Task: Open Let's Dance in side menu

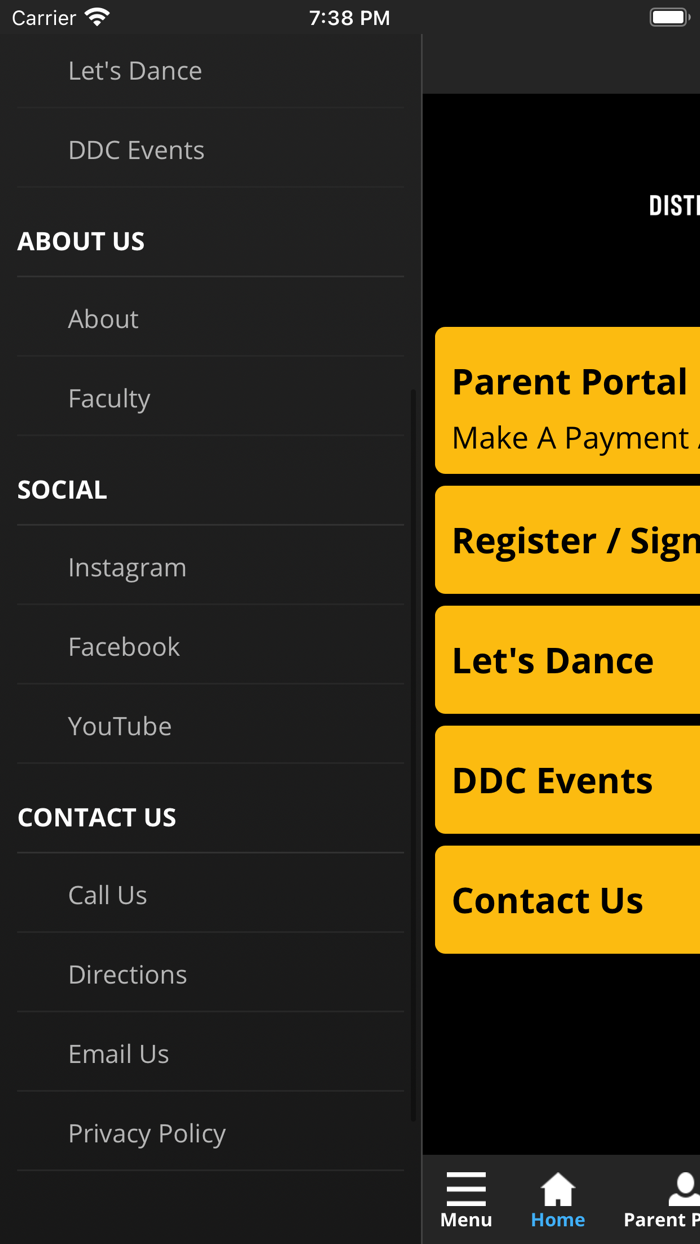Action: (135, 71)
